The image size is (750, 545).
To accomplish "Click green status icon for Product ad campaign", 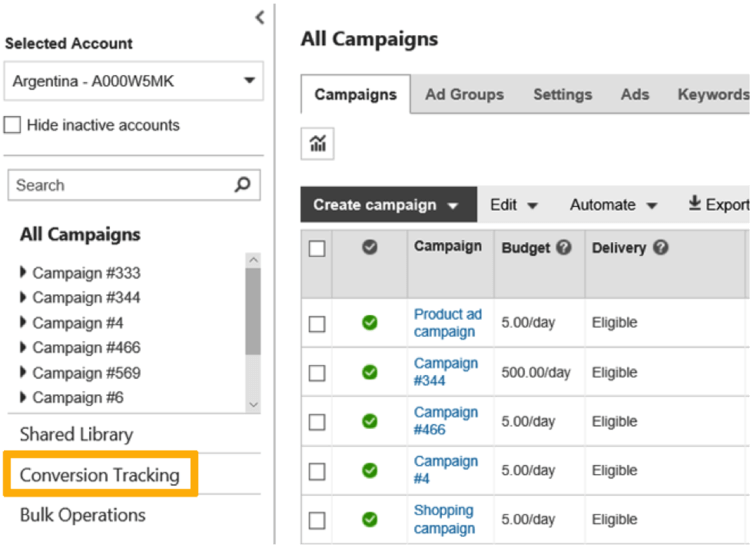I will click(x=369, y=323).
